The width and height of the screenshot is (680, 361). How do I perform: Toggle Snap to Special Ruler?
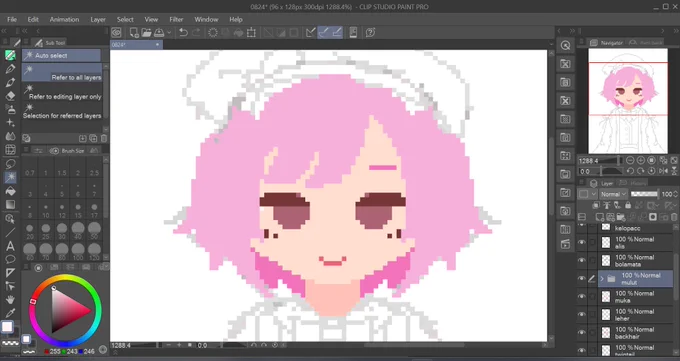coord(324,33)
